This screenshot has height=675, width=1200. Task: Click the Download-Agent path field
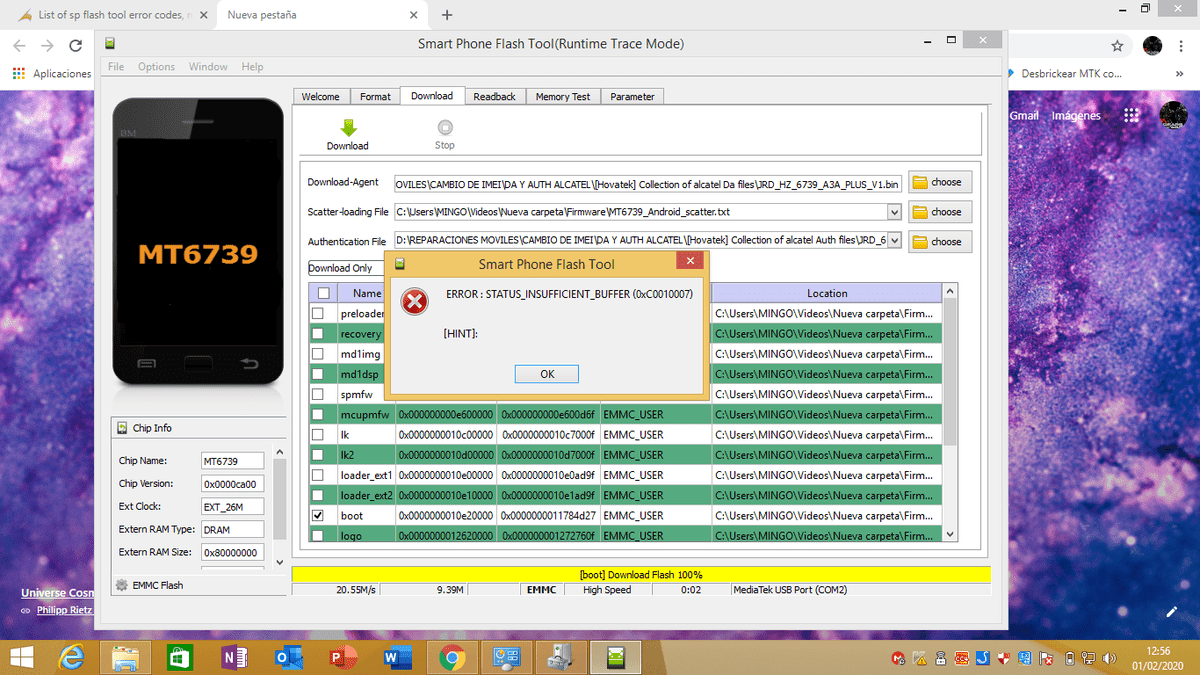(x=648, y=183)
